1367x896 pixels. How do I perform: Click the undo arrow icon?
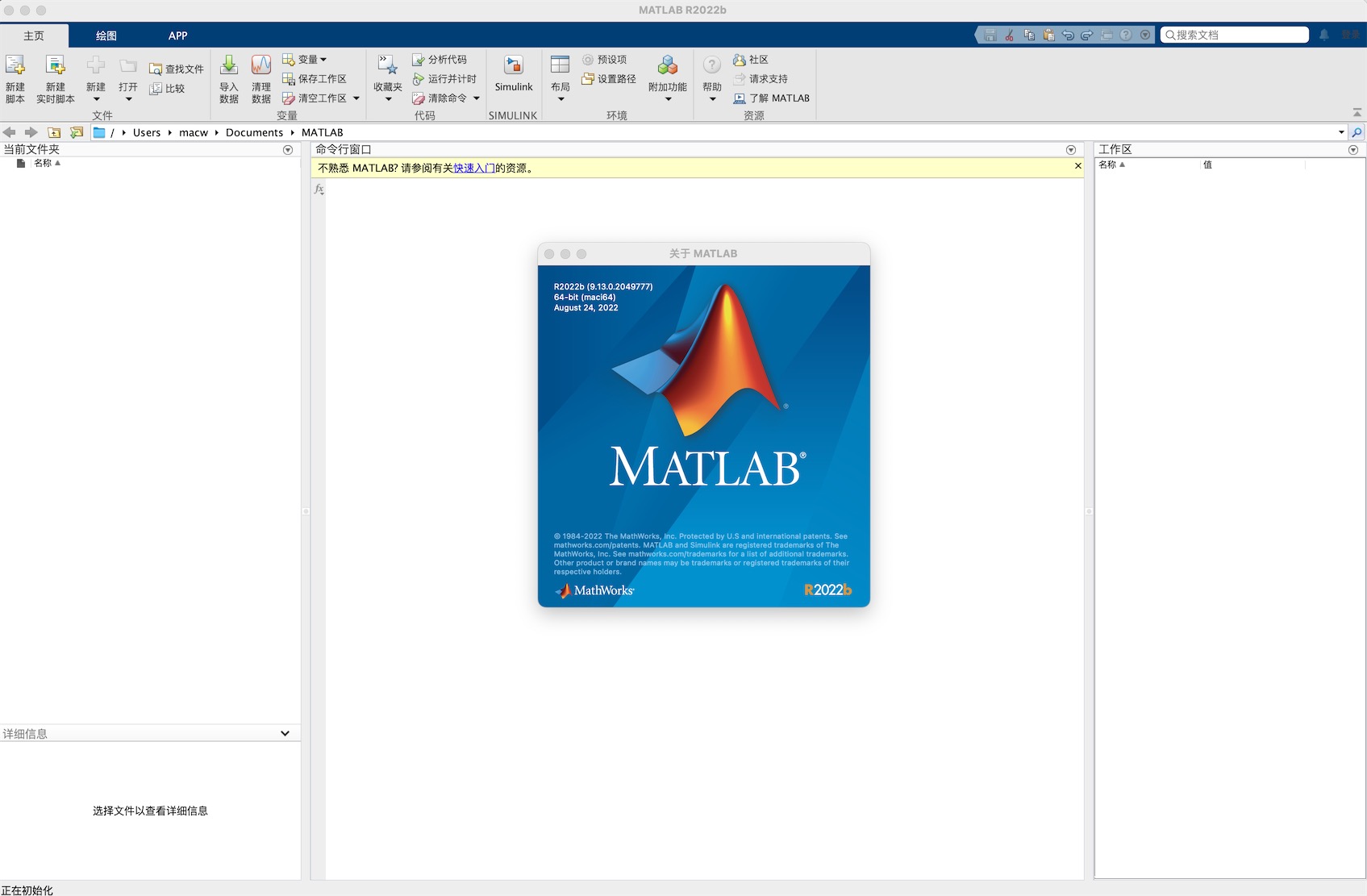1068,35
